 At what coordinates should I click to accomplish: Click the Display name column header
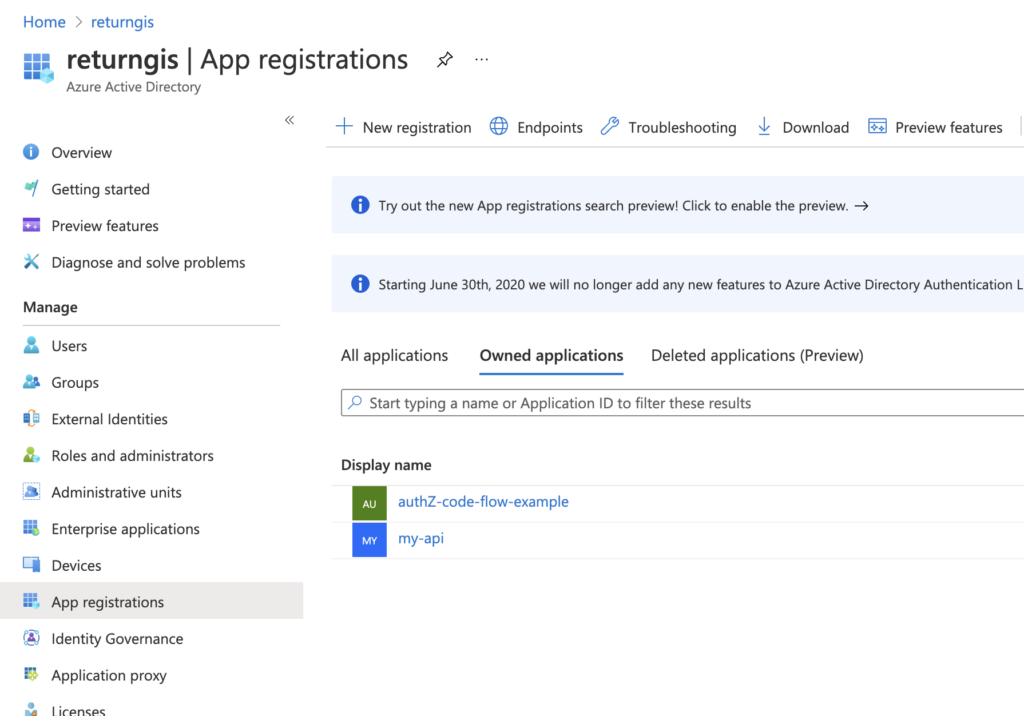[386, 465]
